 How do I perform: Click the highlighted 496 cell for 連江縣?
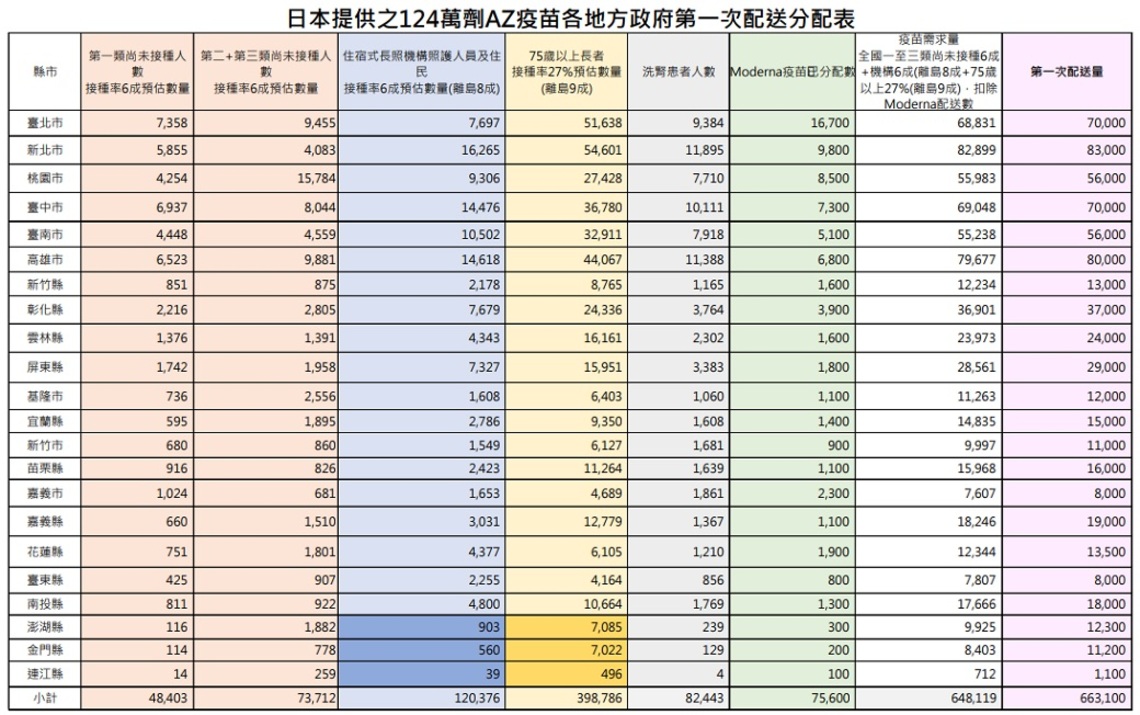(x=566, y=674)
